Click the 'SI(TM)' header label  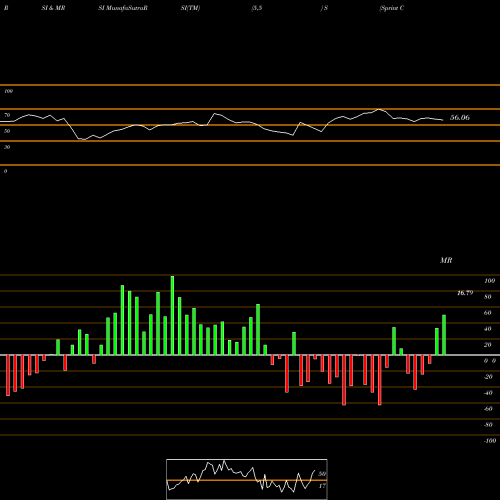click(190, 8)
